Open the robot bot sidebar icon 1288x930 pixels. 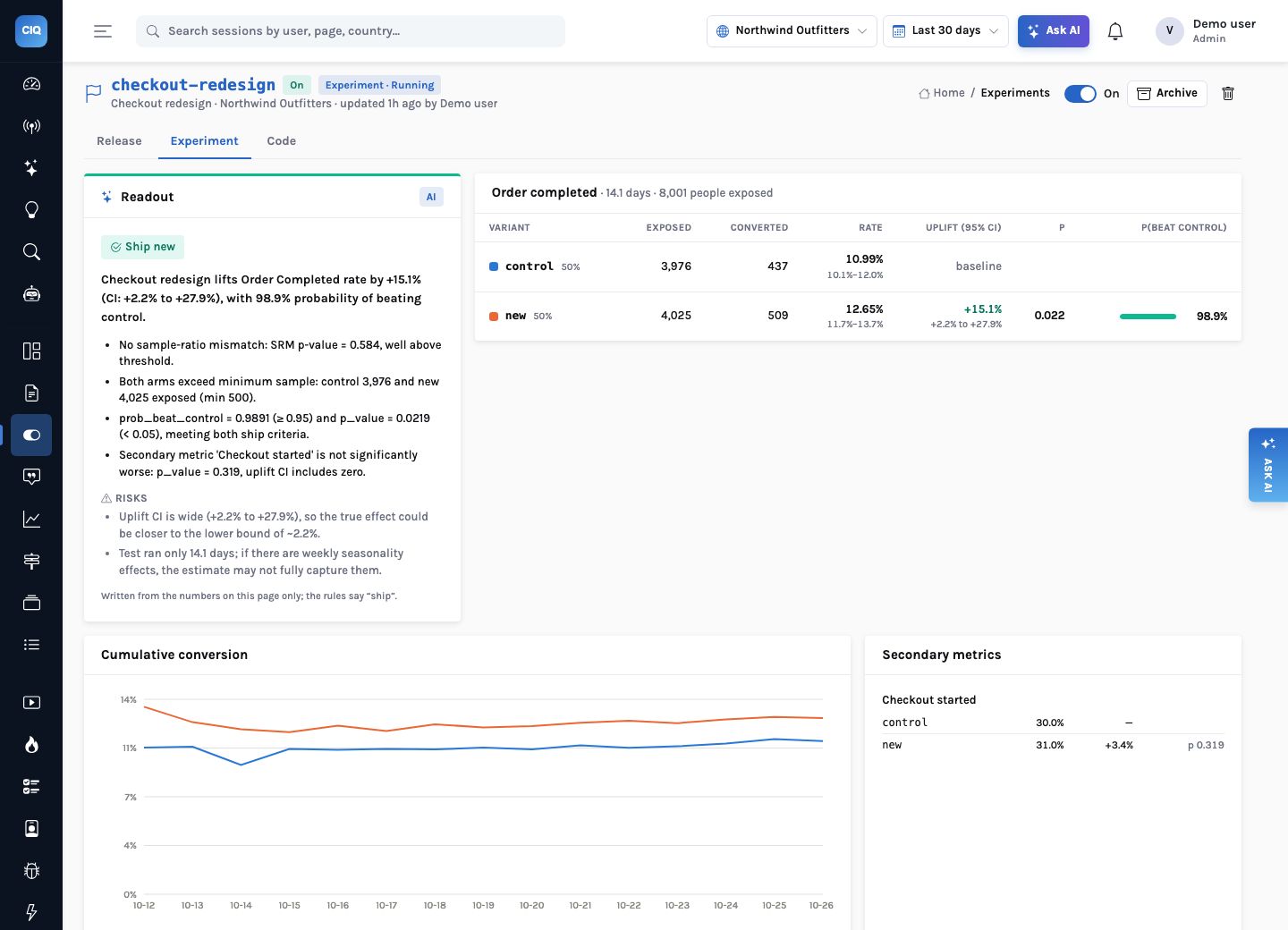click(x=31, y=294)
